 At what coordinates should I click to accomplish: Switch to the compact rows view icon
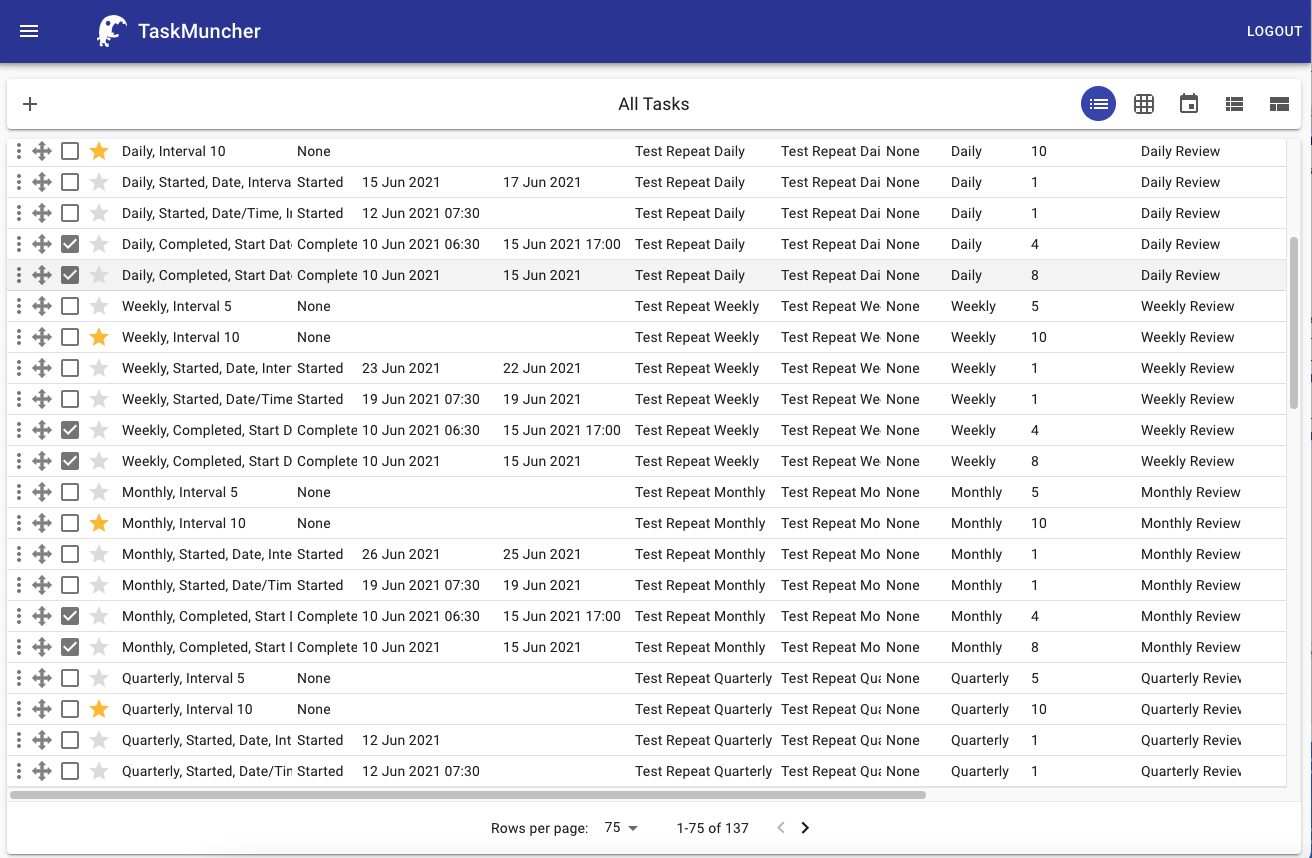[x=1234, y=104]
